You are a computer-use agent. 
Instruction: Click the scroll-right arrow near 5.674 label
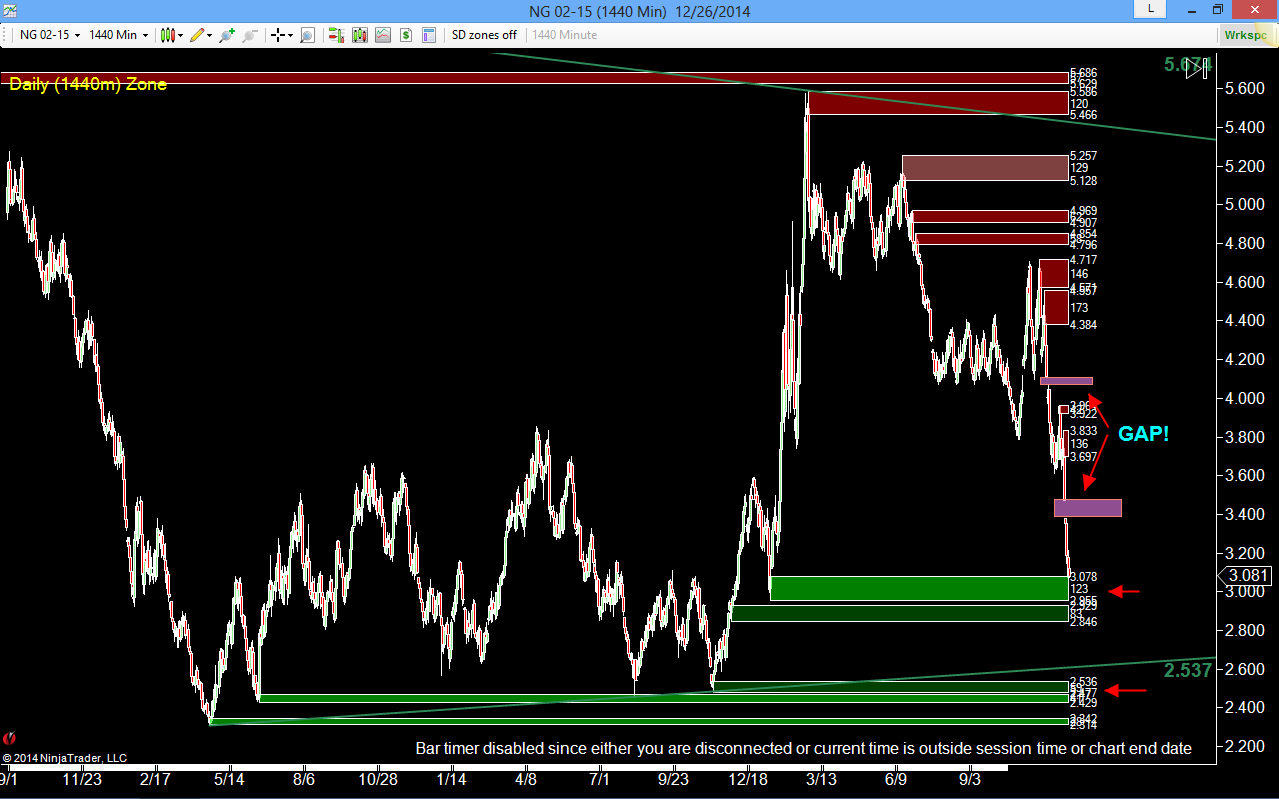(1195, 69)
